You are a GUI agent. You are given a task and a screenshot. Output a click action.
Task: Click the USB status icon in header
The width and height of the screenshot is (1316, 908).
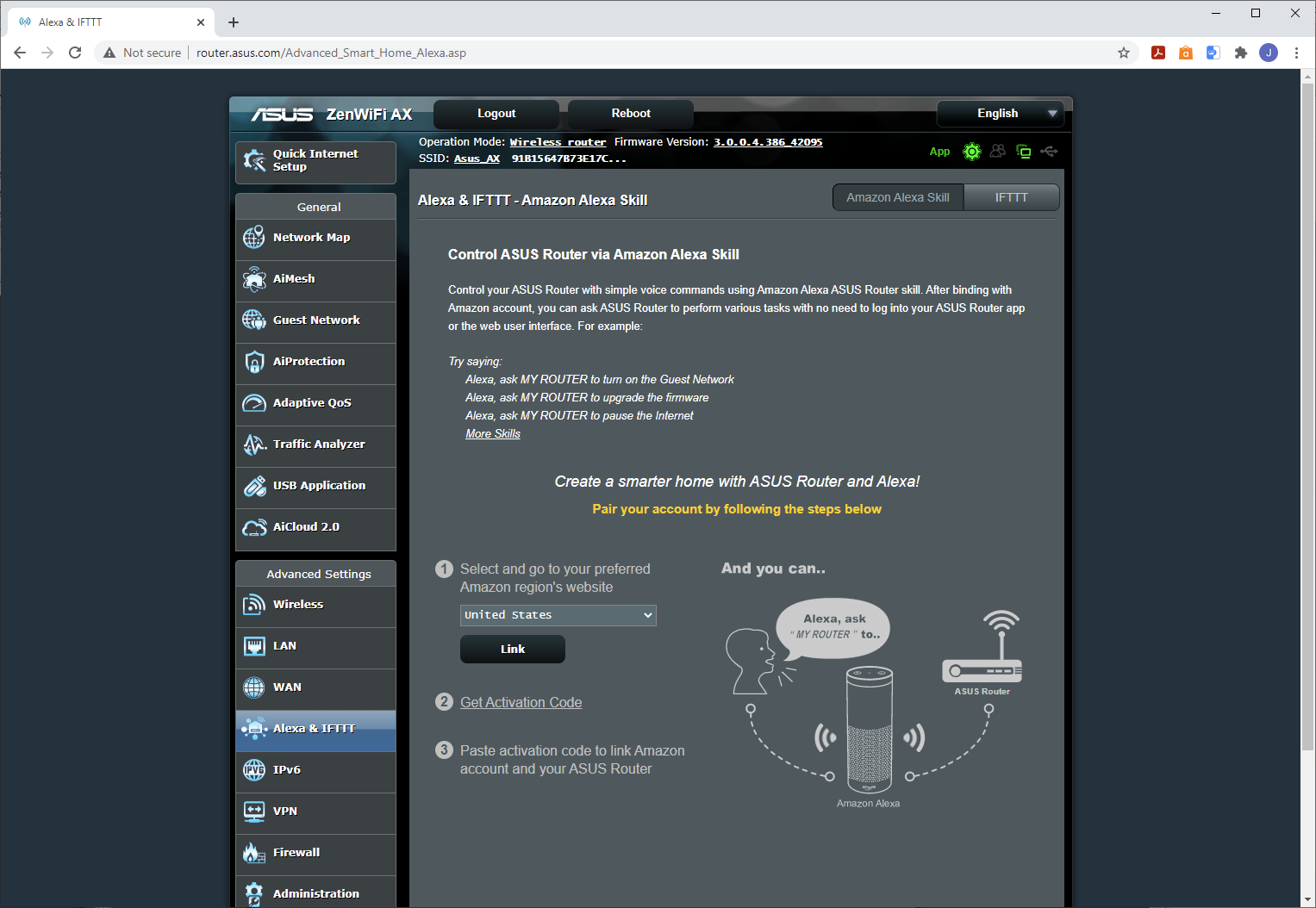click(1049, 152)
